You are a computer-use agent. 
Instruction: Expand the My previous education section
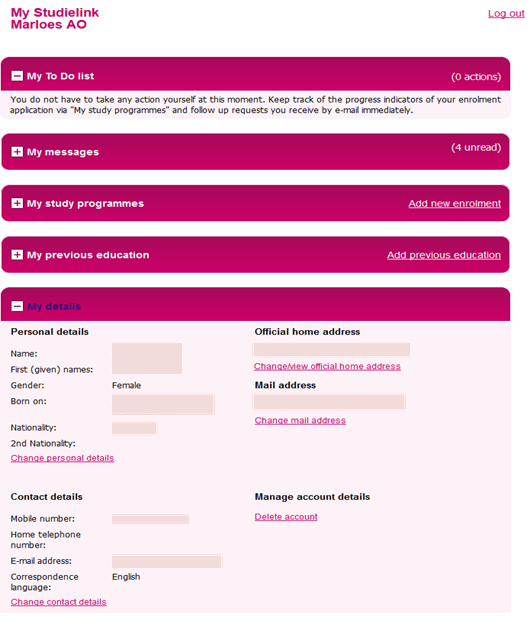17,255
